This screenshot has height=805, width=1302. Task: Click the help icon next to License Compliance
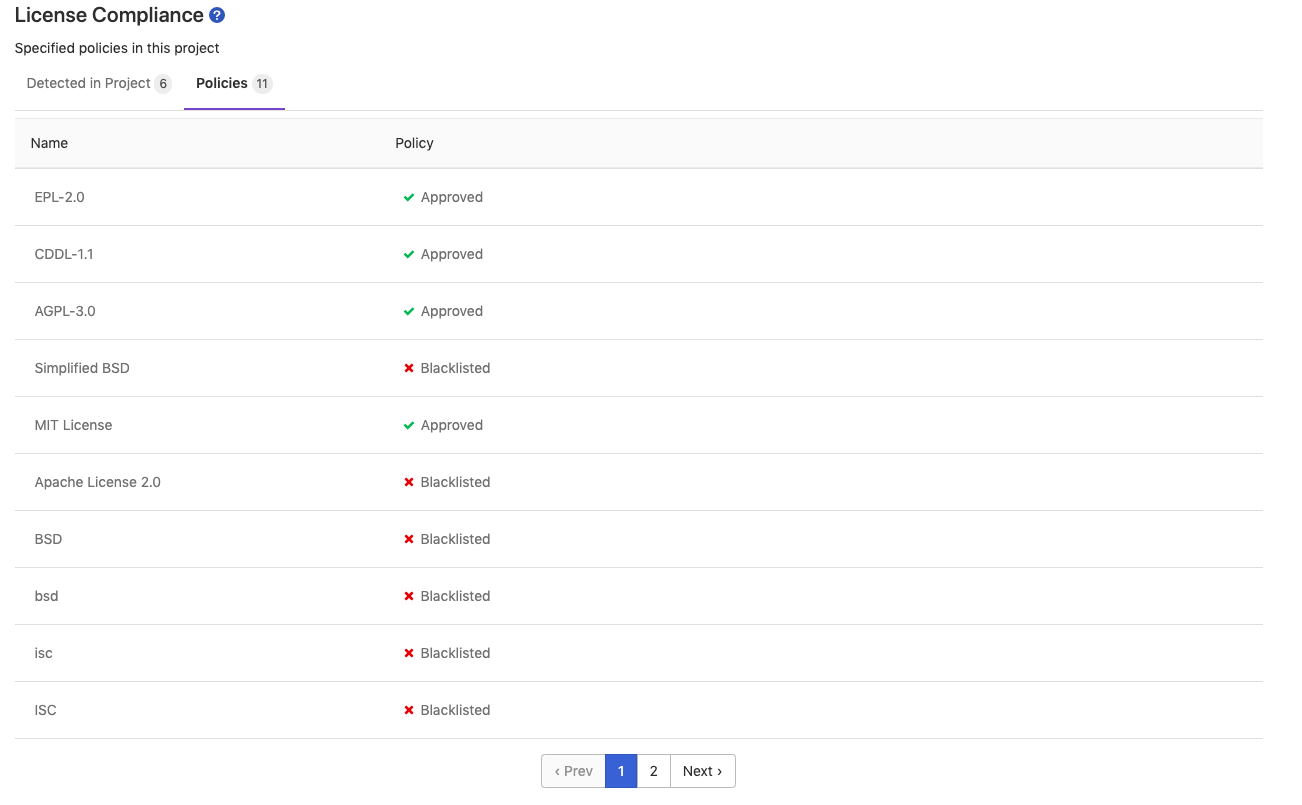coord(217,14)
